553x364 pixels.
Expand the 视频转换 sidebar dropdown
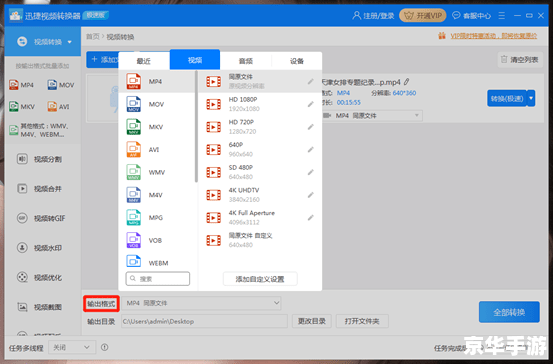[69, 42]
